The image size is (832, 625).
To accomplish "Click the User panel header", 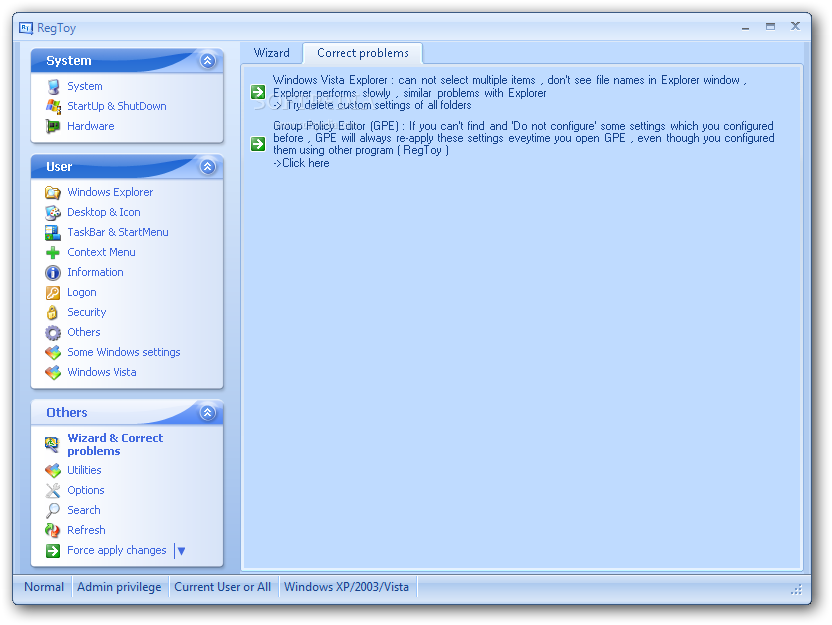I will pyautogui.click(x=127, y=167).
